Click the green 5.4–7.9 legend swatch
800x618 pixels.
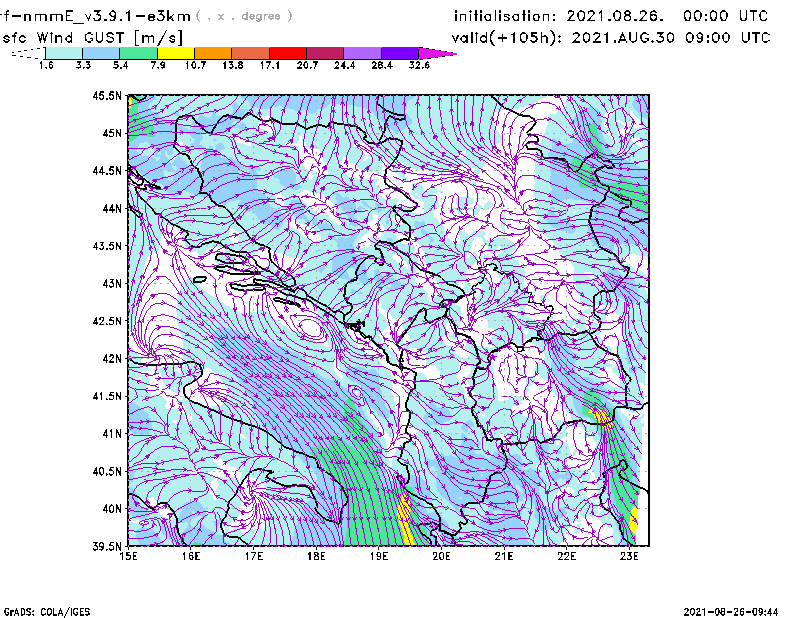(138, 53)
